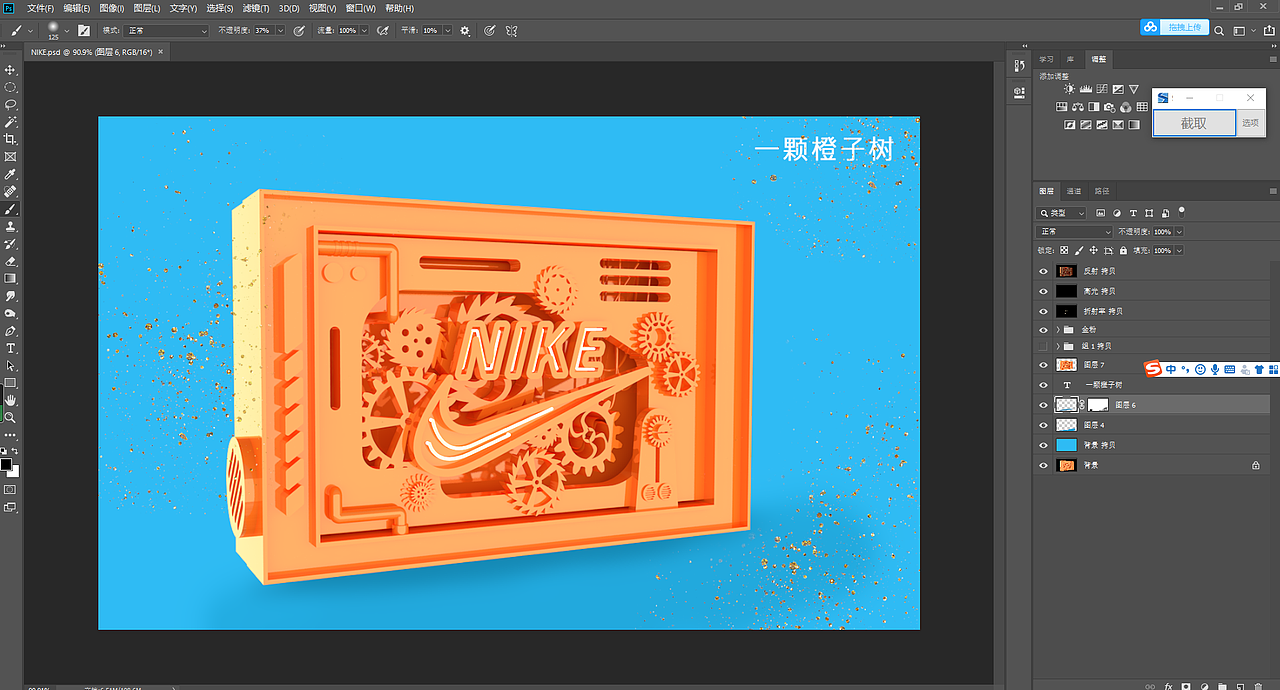The width and height of the screenshot is (1280, 690).
Task: Show the 组 1 拷贝 group
Action: [x=1043, y=346]
